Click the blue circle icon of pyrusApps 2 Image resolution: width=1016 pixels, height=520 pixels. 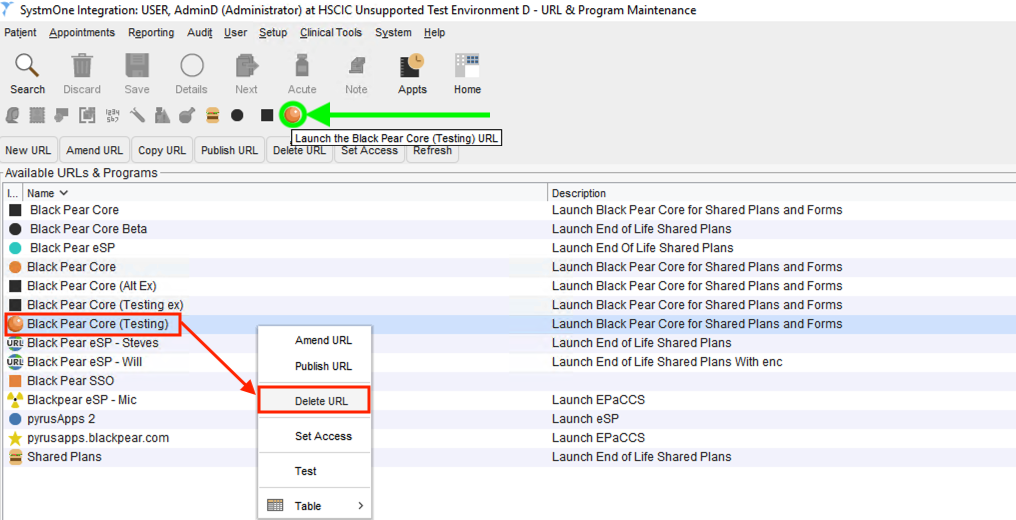16,419
